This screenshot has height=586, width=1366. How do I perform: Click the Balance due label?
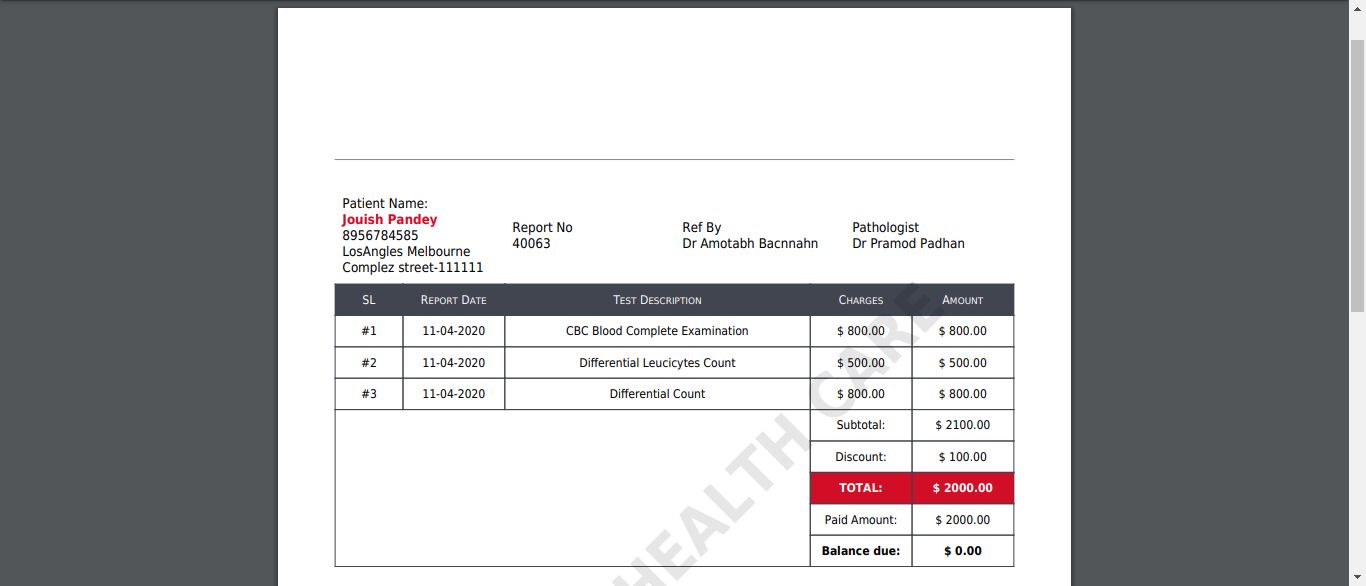(x=860, y=551)
